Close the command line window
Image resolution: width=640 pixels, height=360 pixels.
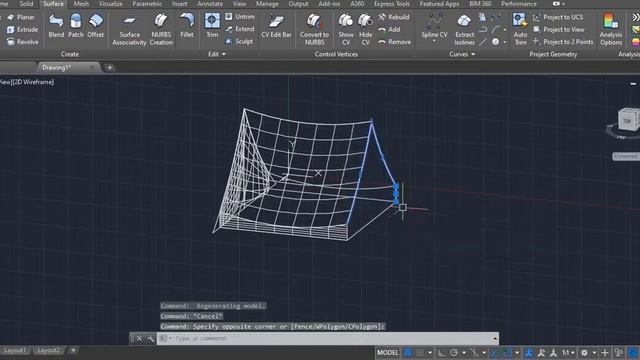(139, 338)
